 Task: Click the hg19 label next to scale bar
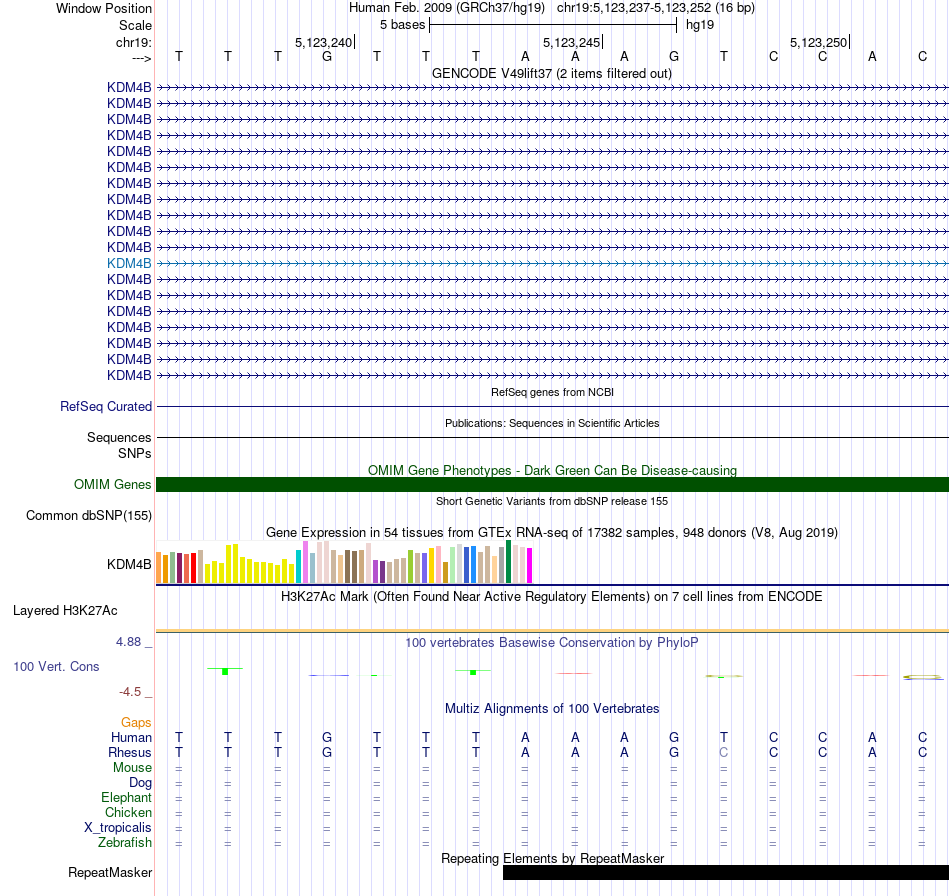tap(700, 25)
